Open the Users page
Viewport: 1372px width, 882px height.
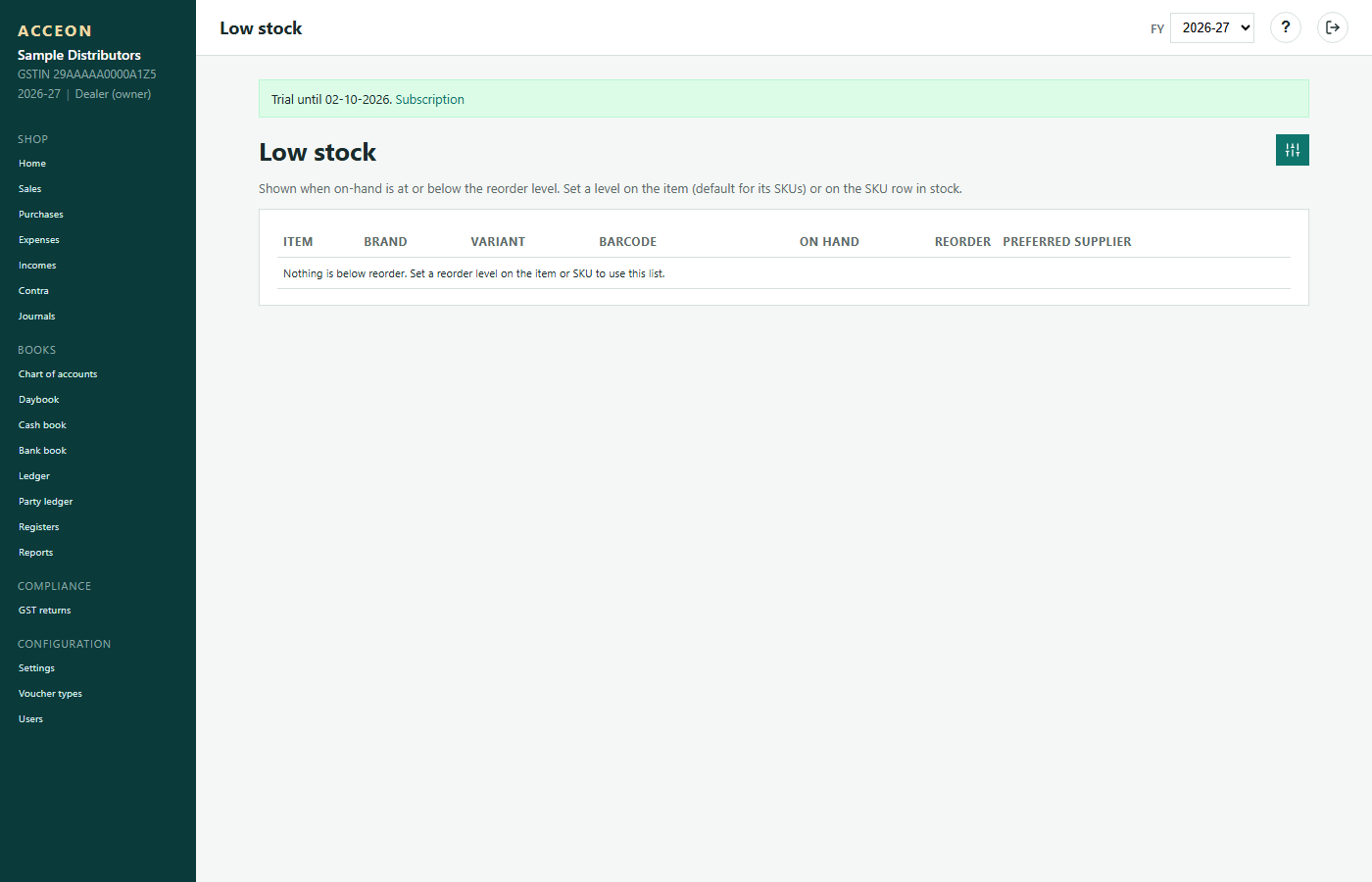[30, 719]
